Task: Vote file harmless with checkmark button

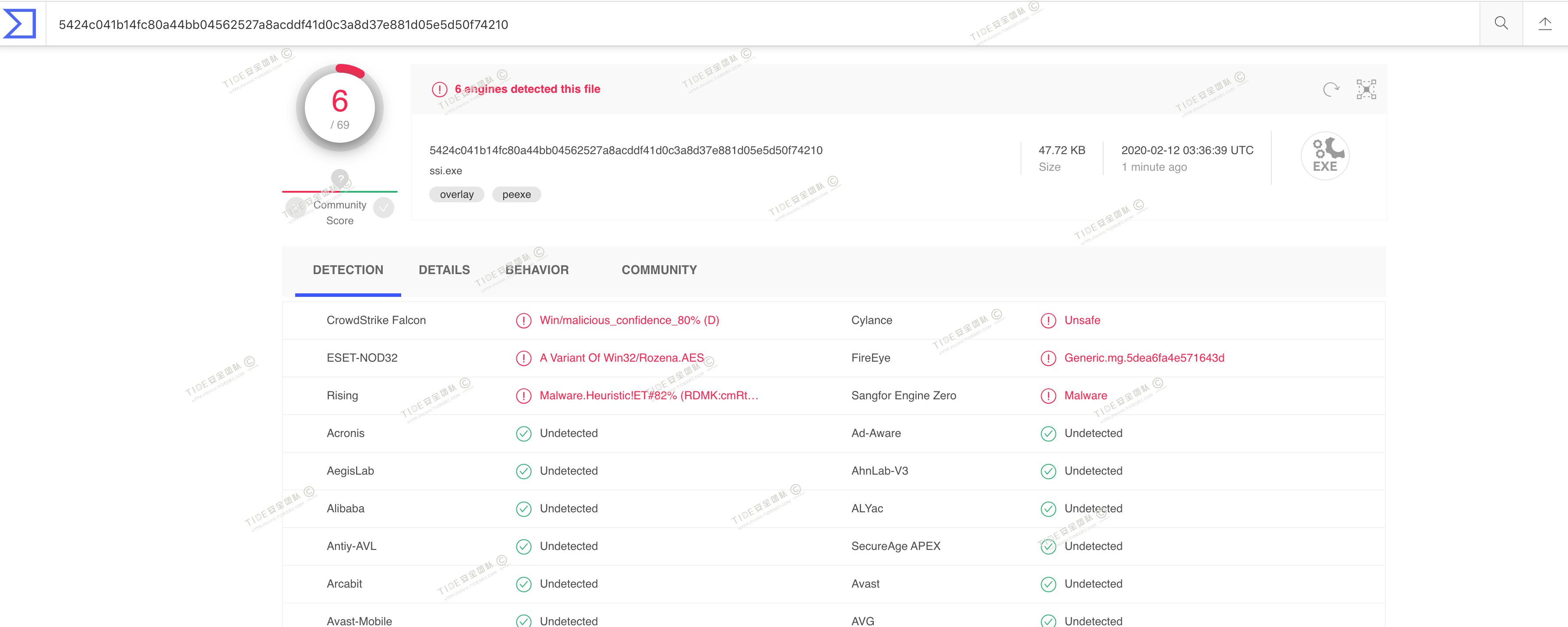Action: point(384,208)
